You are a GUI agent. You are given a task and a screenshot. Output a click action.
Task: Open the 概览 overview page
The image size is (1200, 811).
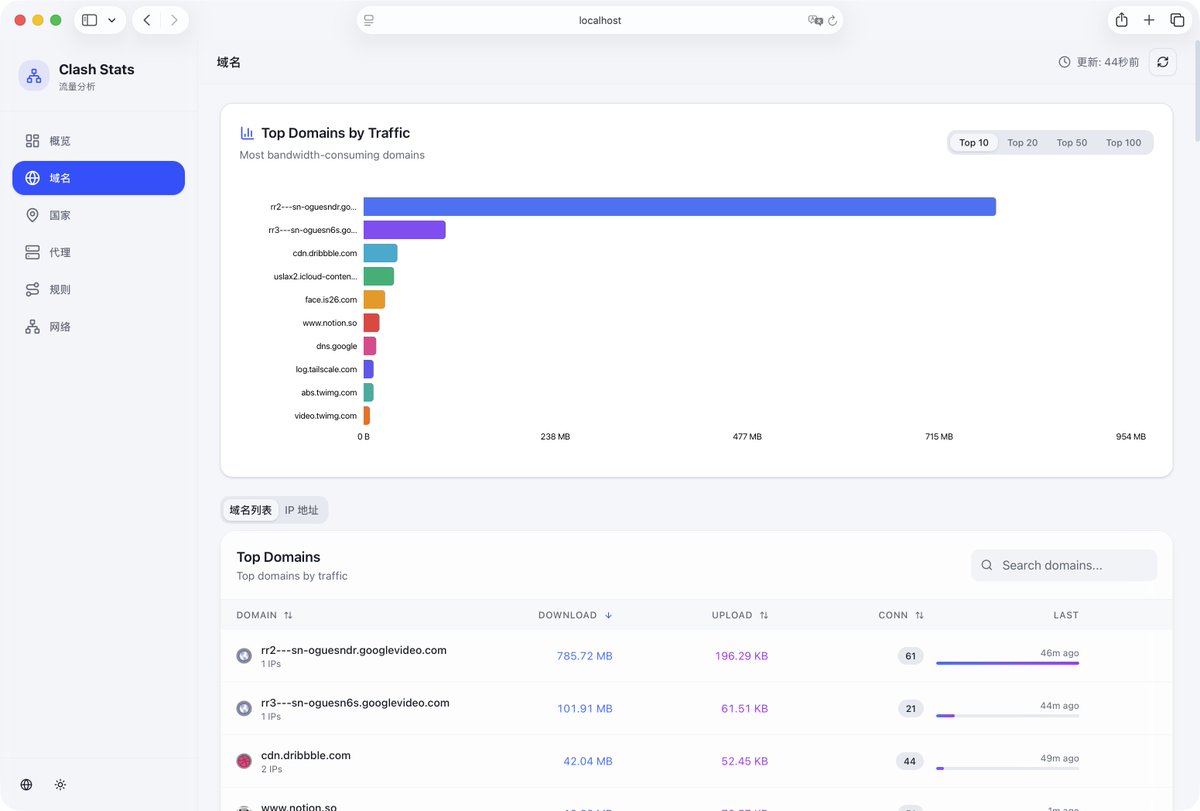coord(98,141)
